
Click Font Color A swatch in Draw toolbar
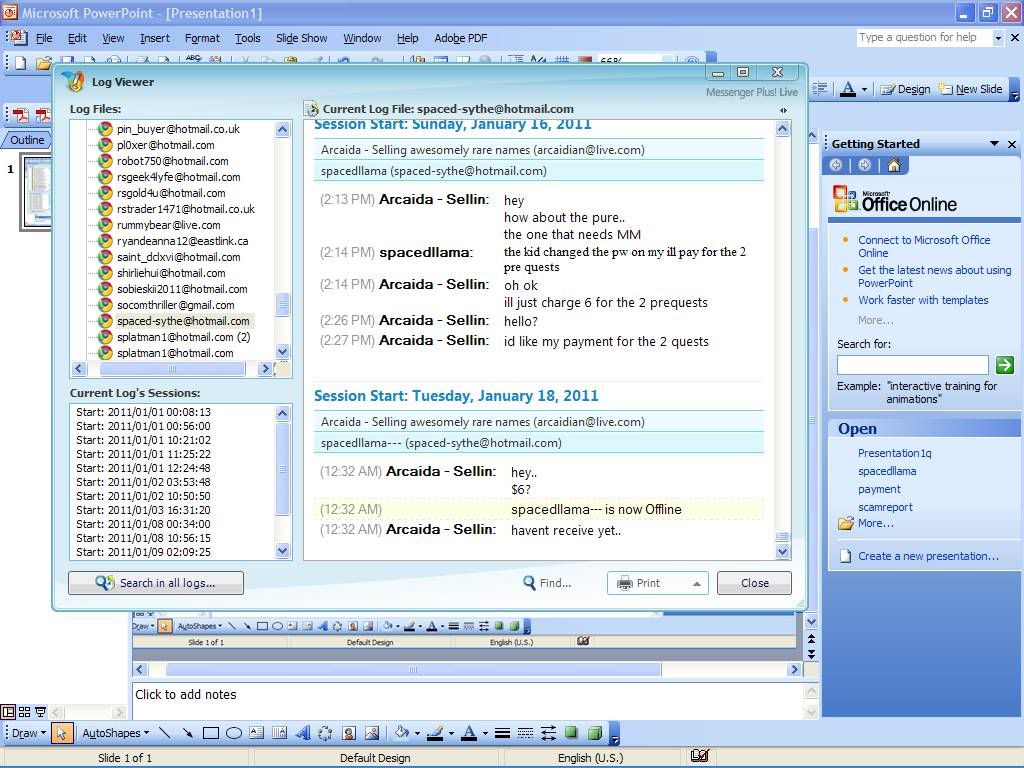[469, 733]
